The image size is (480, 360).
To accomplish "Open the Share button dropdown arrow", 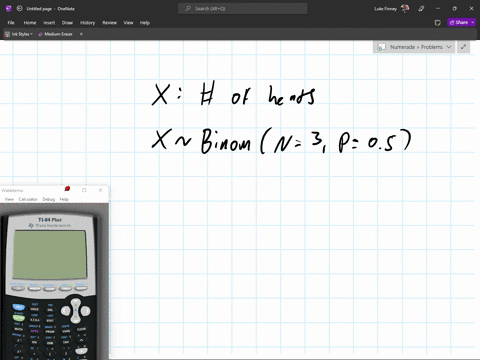I will pyautogui.click(x=473, y=22).
